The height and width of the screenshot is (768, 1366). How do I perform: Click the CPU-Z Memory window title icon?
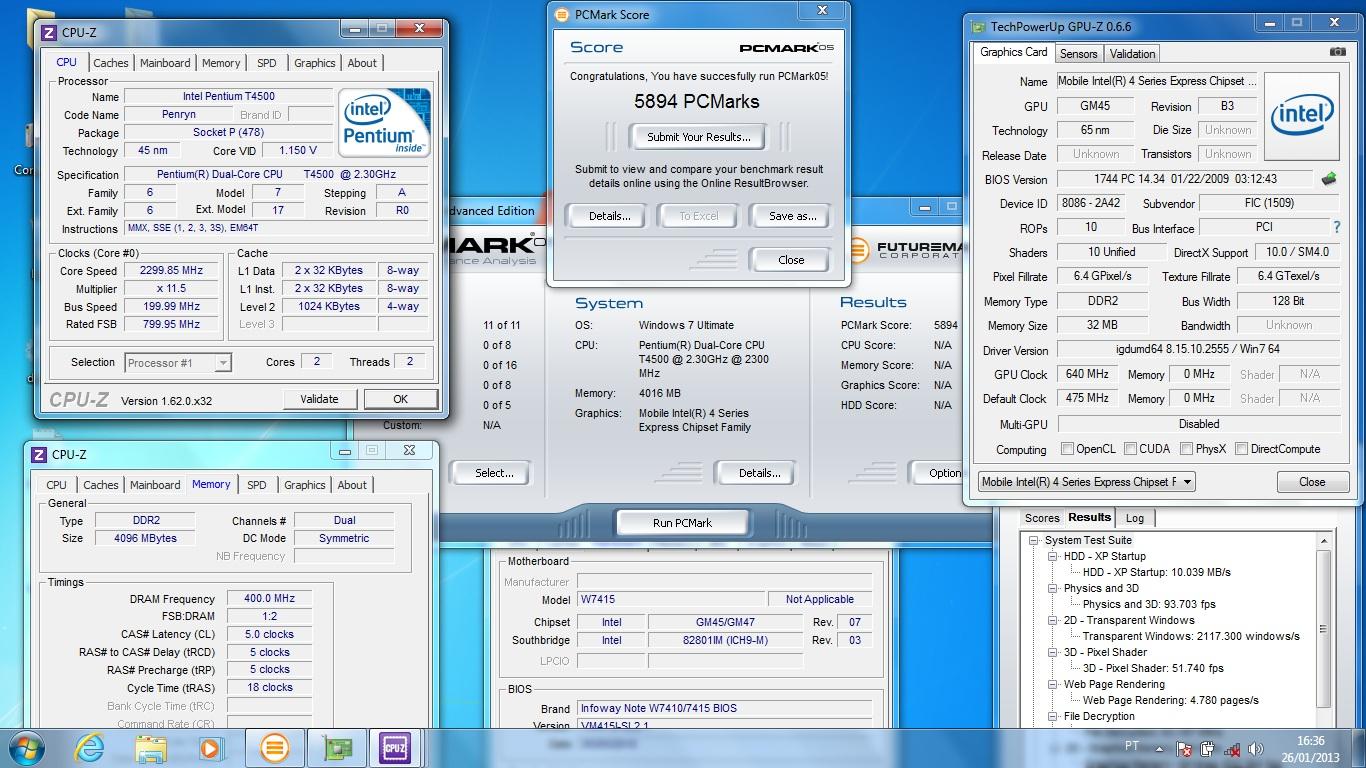point(39,454)
